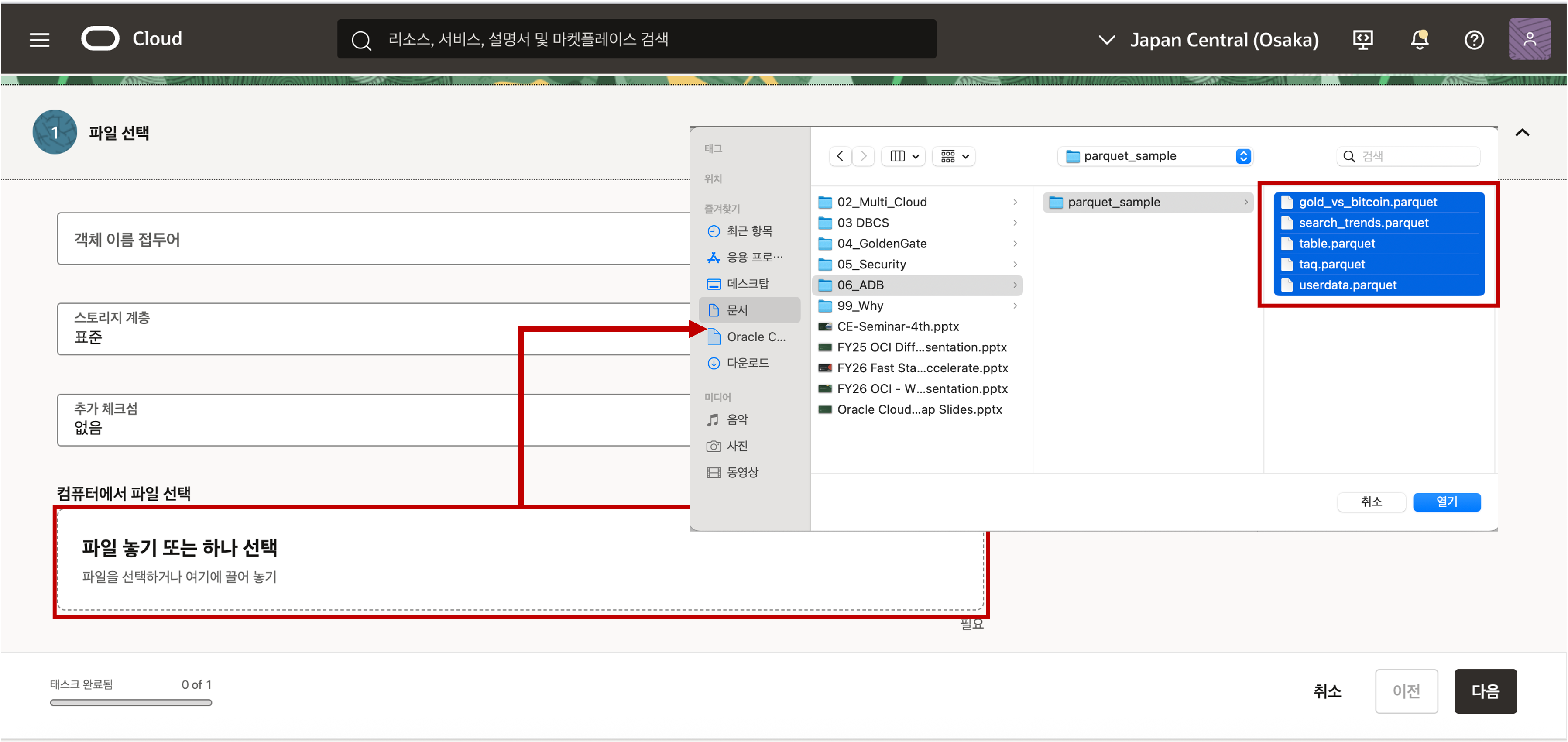Open the additional checksum dropdown

pyautogui.click(x=374, y=419)
